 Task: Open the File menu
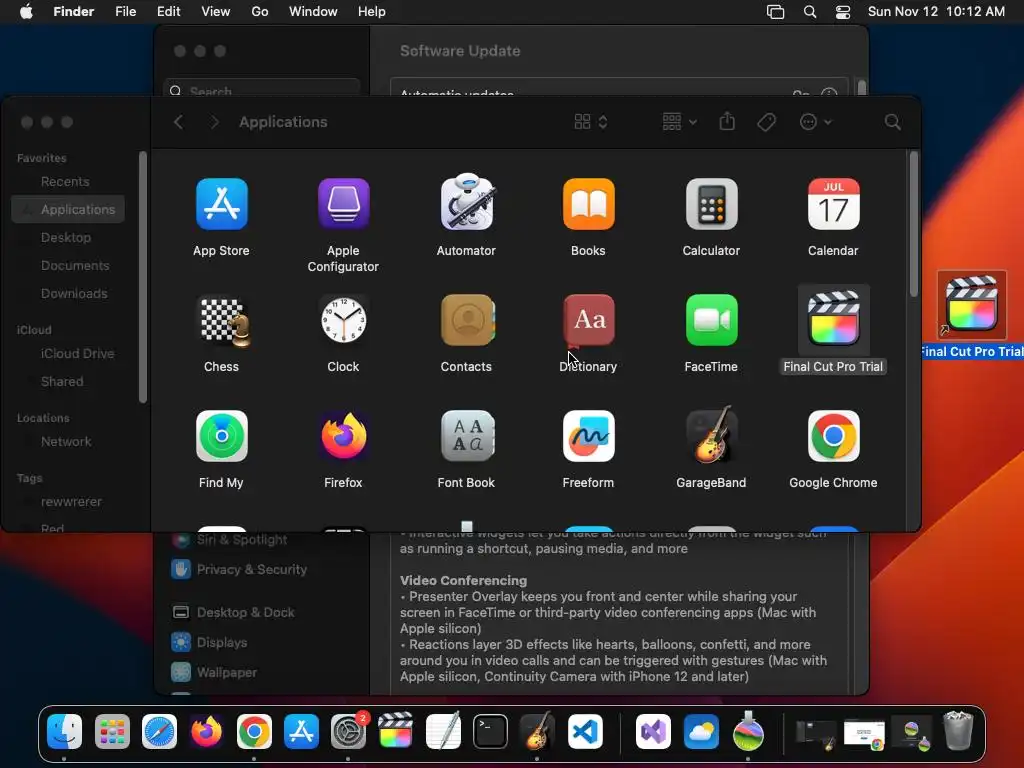pos(125,12)
